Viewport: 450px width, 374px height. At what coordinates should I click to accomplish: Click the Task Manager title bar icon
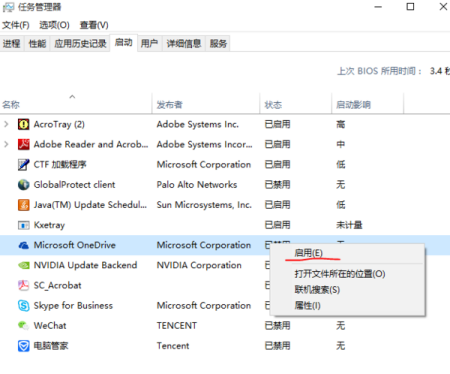click(8, 7)
